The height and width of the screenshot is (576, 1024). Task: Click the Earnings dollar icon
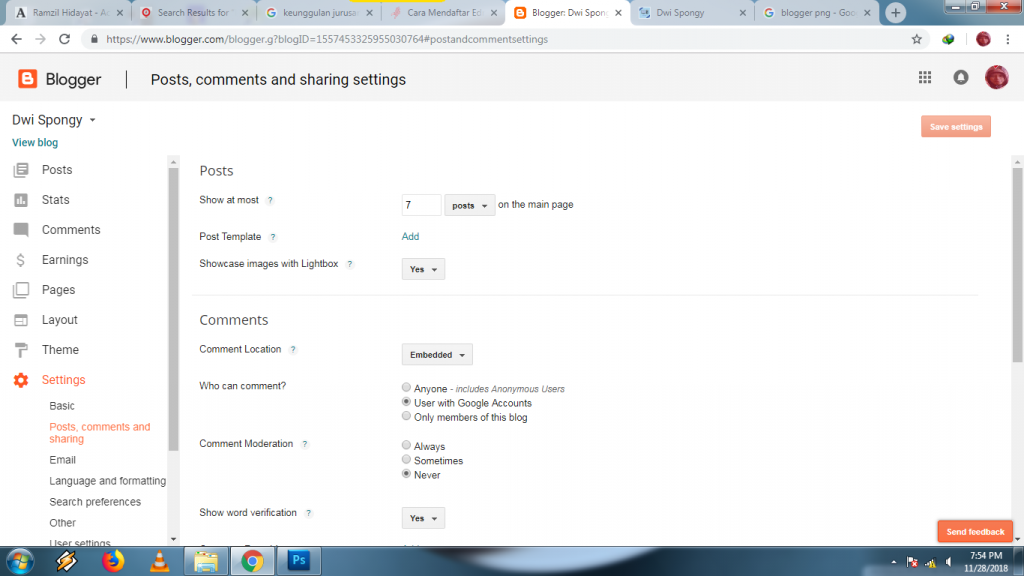(21, 260)
